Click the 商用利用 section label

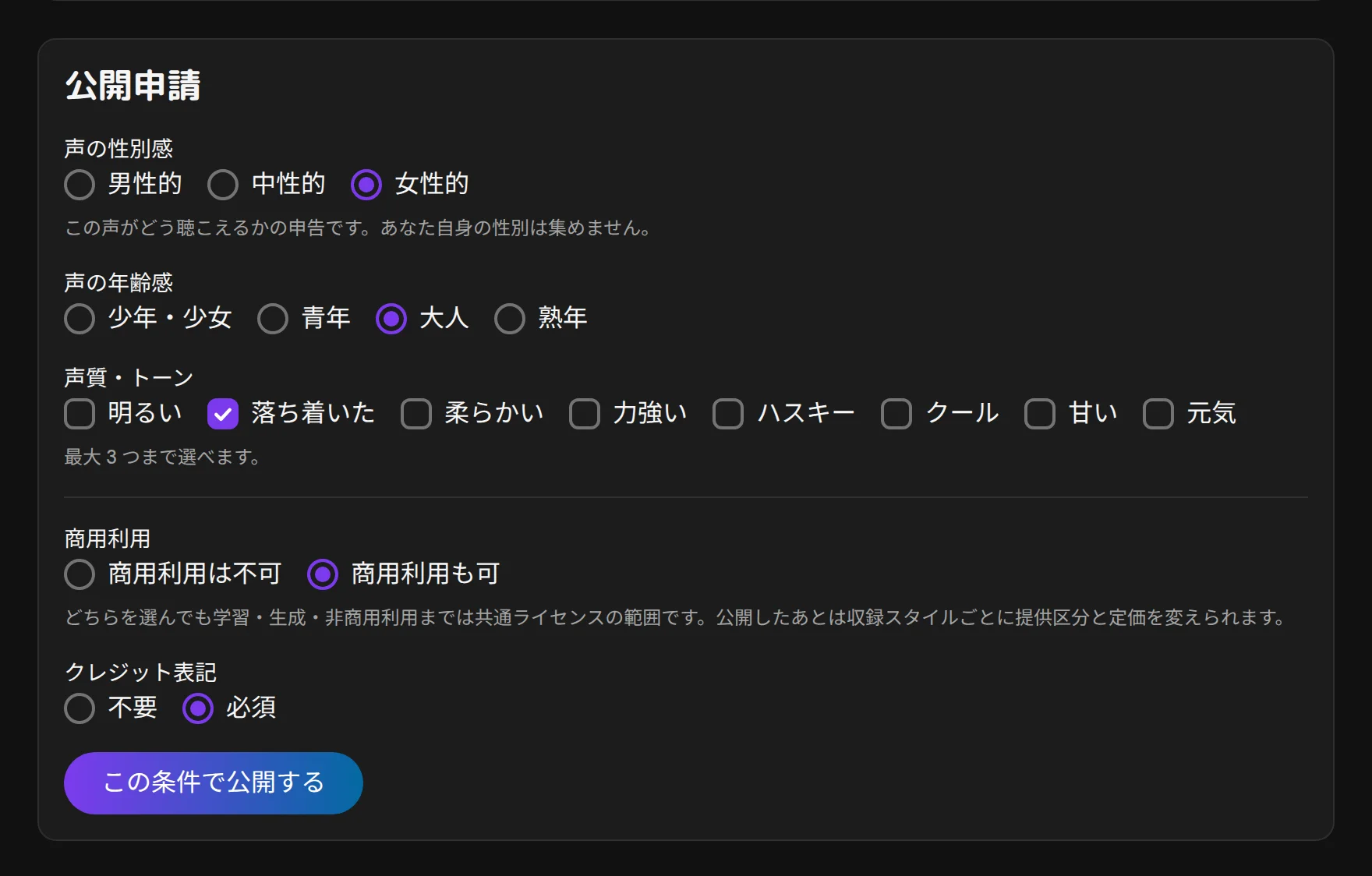click(108, 539)
